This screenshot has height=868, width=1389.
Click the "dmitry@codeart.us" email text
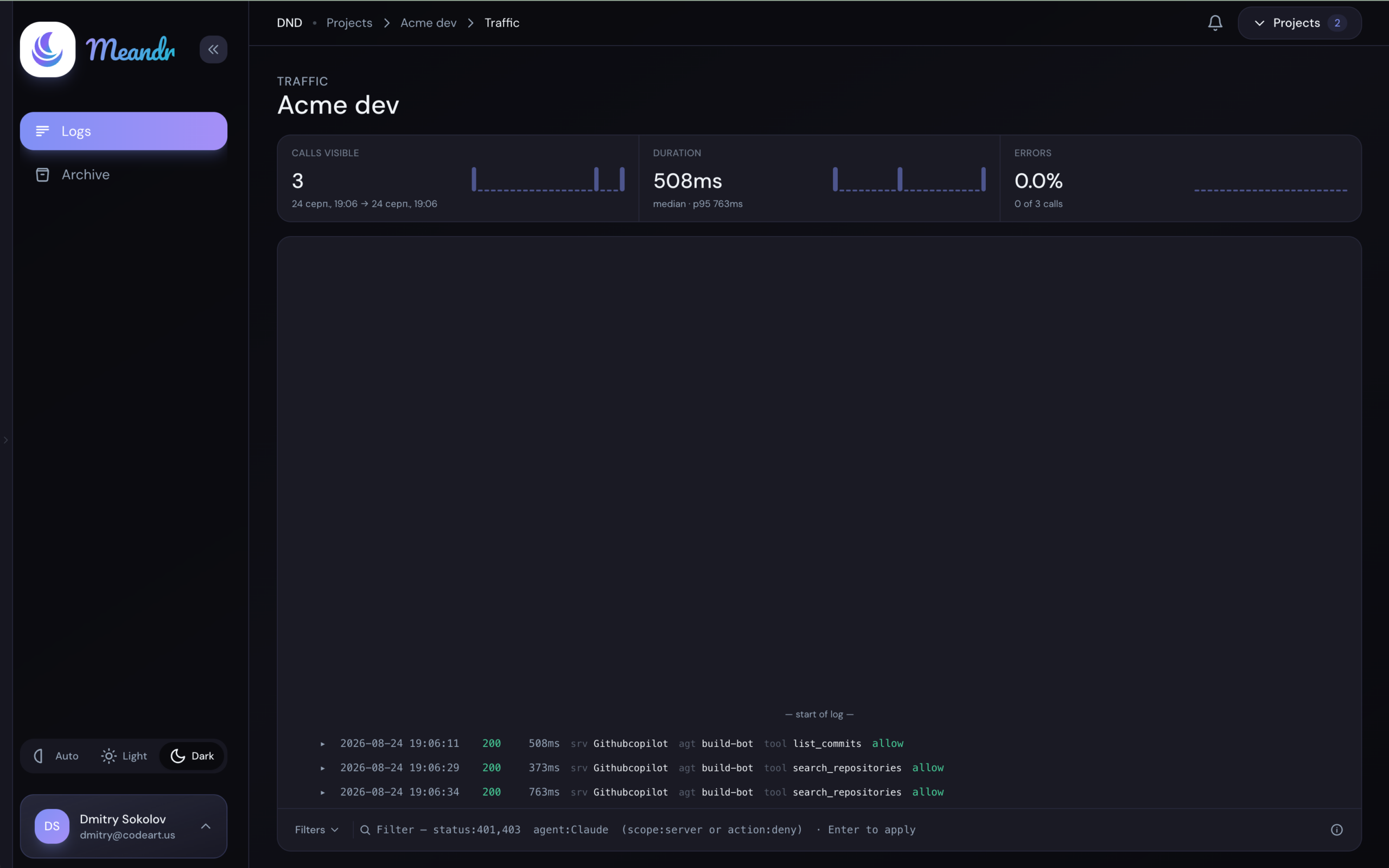point(128,835)
